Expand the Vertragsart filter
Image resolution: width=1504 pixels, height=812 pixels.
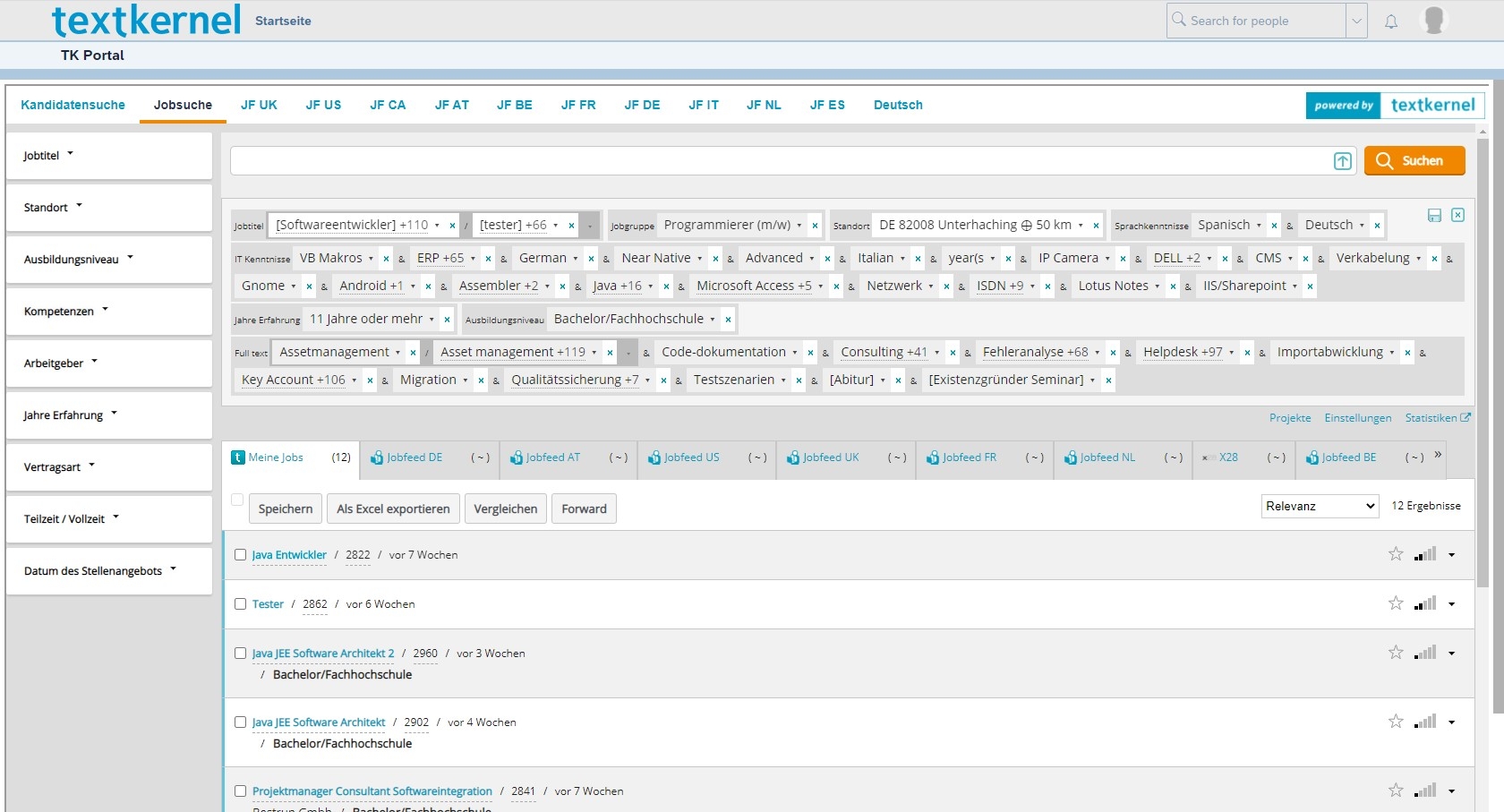point(109,467)
